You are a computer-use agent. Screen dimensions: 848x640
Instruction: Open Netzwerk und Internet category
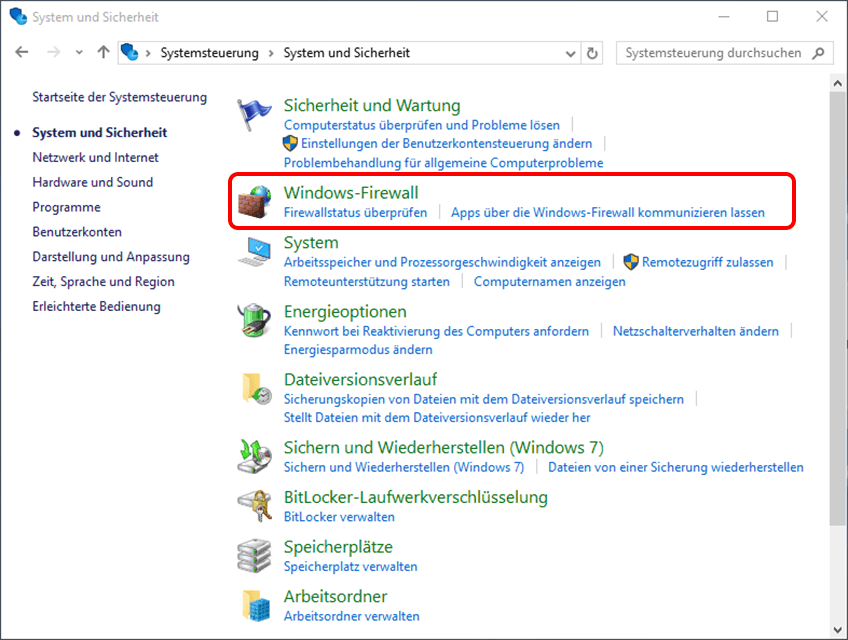pos(95,157)
